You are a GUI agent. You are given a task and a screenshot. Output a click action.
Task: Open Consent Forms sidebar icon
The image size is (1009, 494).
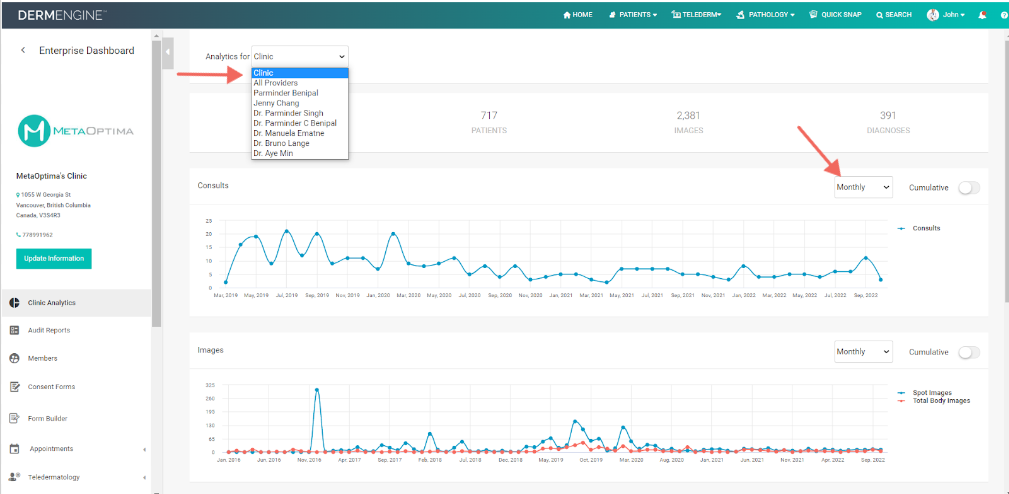point(14,387)
